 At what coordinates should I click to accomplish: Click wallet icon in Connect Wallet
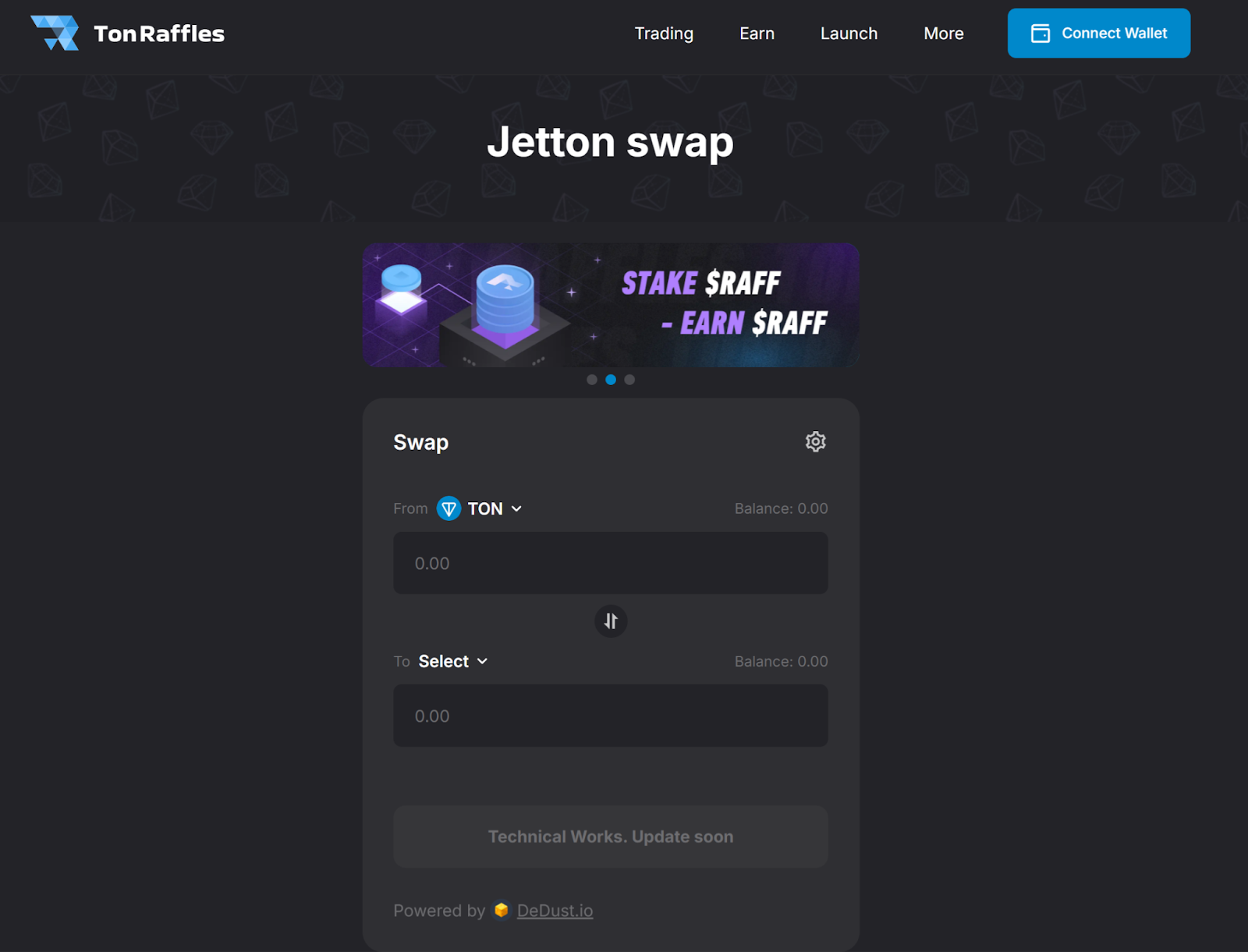tap(1041, 34)
